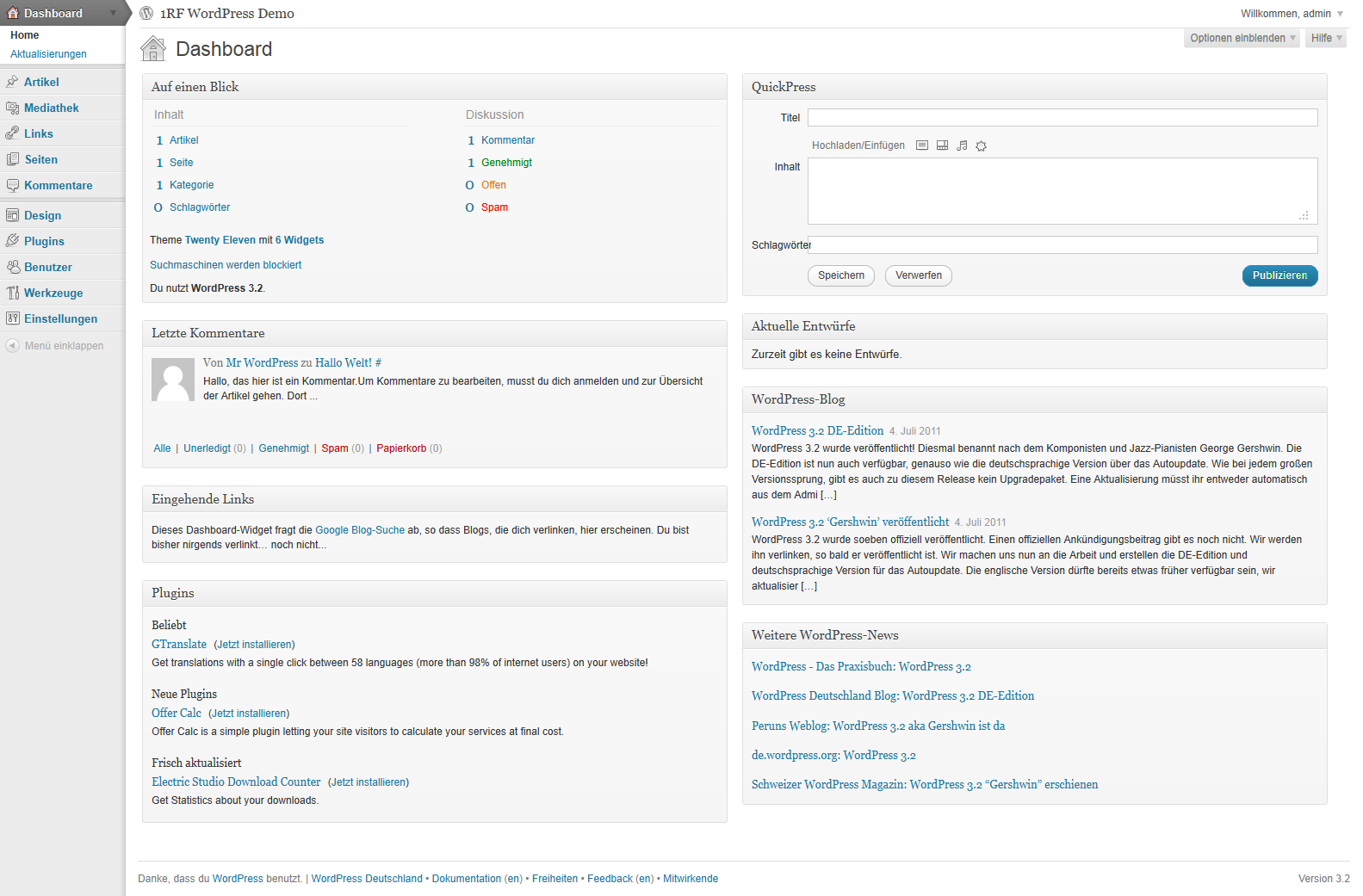The height and width of the screenshot is (896, 1363).
Task: Click the Artikel pushpin icon
Action: click(x=12, y=82)
